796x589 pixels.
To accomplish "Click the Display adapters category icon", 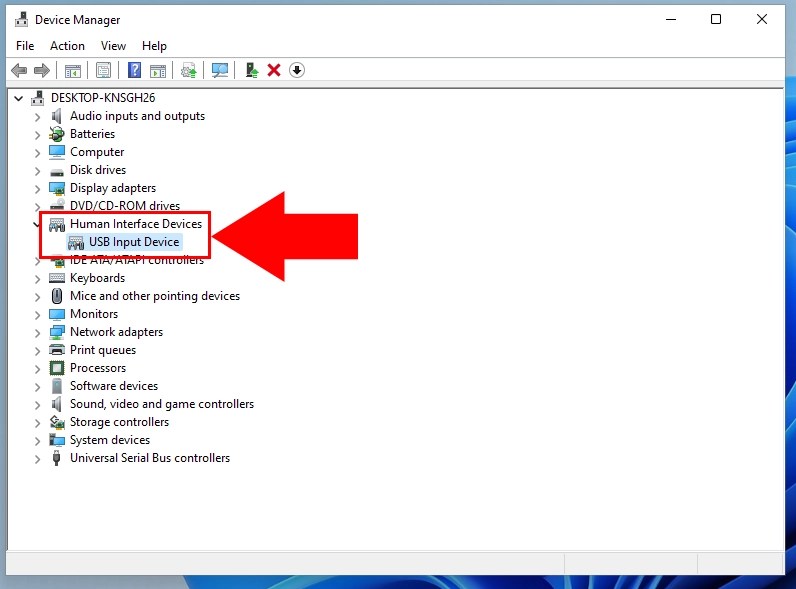I will click(57, 188).
